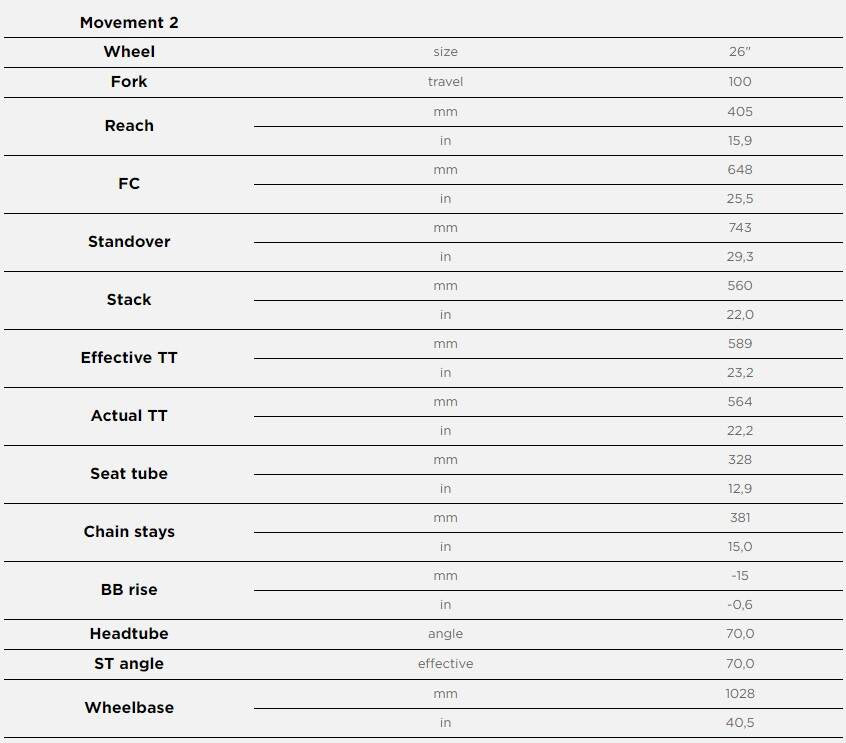Click the Wheelbase mm value 1028
This screenshot has width=846, height=743.
click(x=740, y=694)
